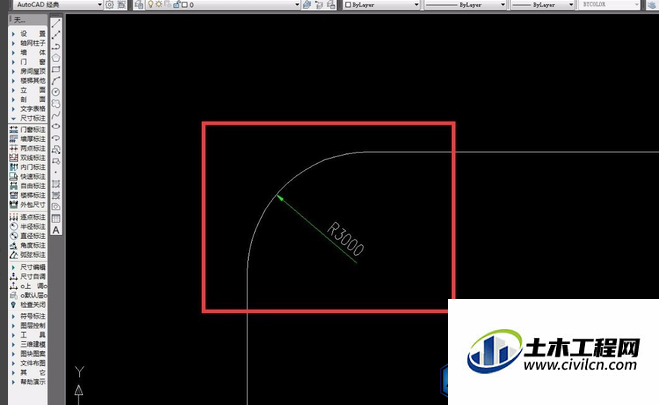This screenshot has height=405, width=659.
Task: Select the Gradient fill tool
Action: [x=56, y=195]
